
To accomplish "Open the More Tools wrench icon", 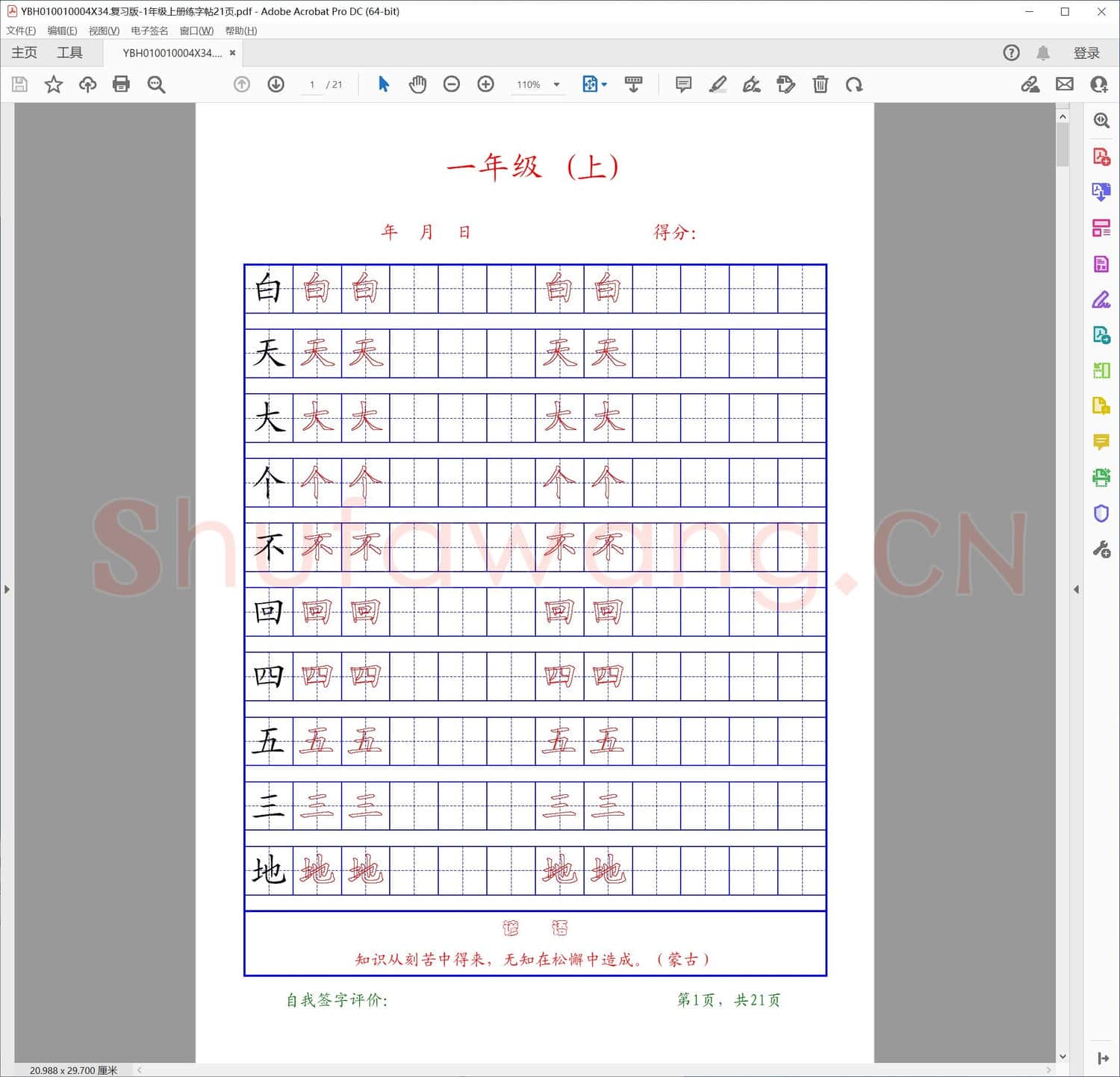I will [1101, 550].
